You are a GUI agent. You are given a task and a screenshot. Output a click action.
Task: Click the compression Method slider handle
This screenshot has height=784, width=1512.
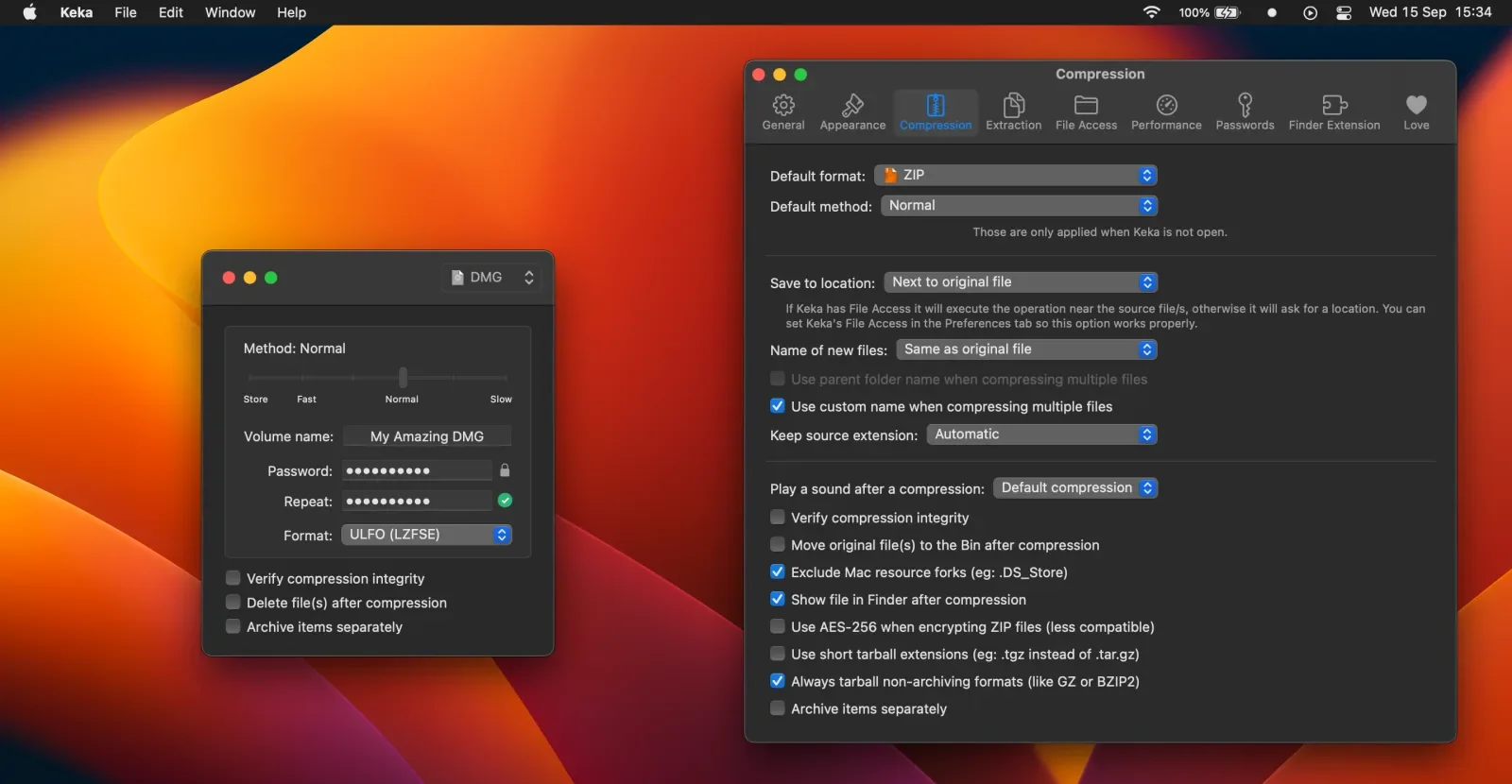pos(403,377)
